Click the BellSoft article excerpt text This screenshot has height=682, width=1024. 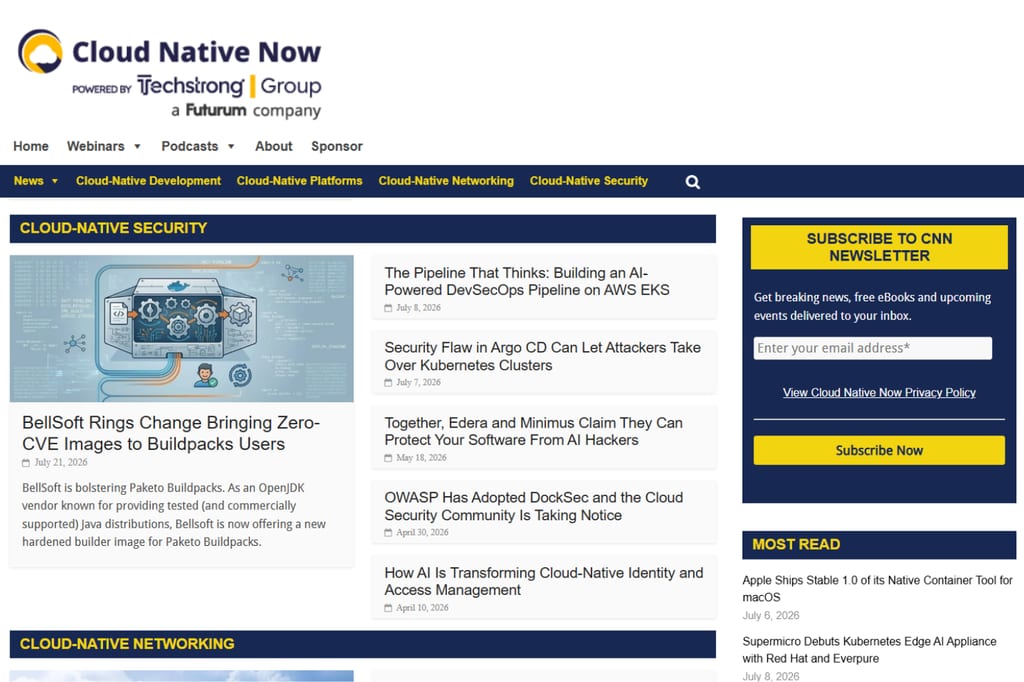174,515
